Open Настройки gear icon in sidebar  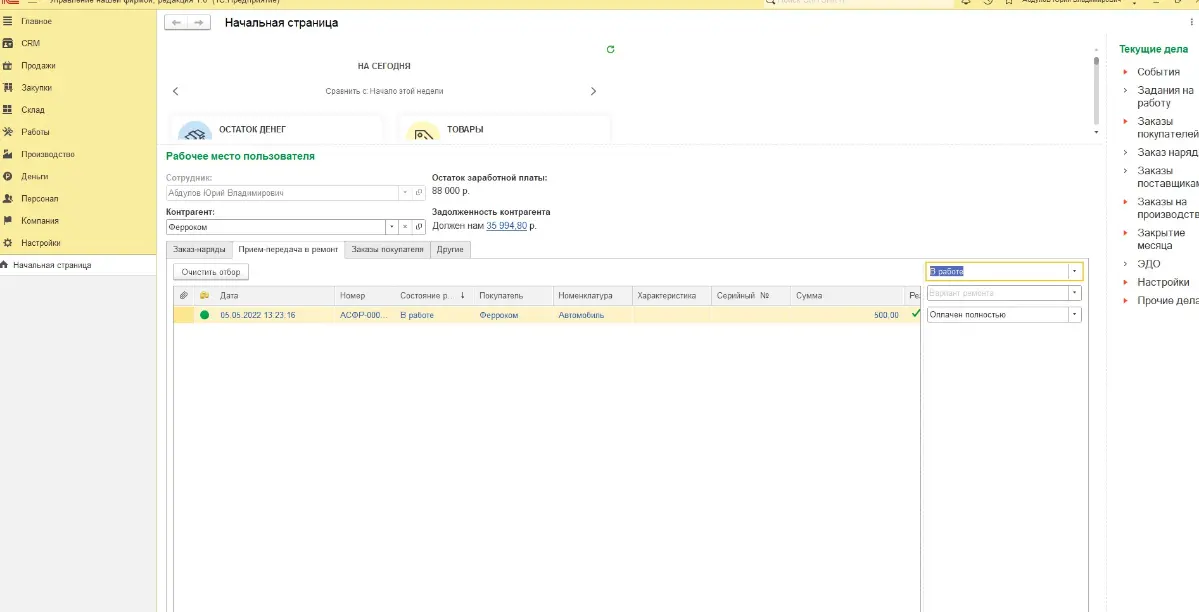8,243
